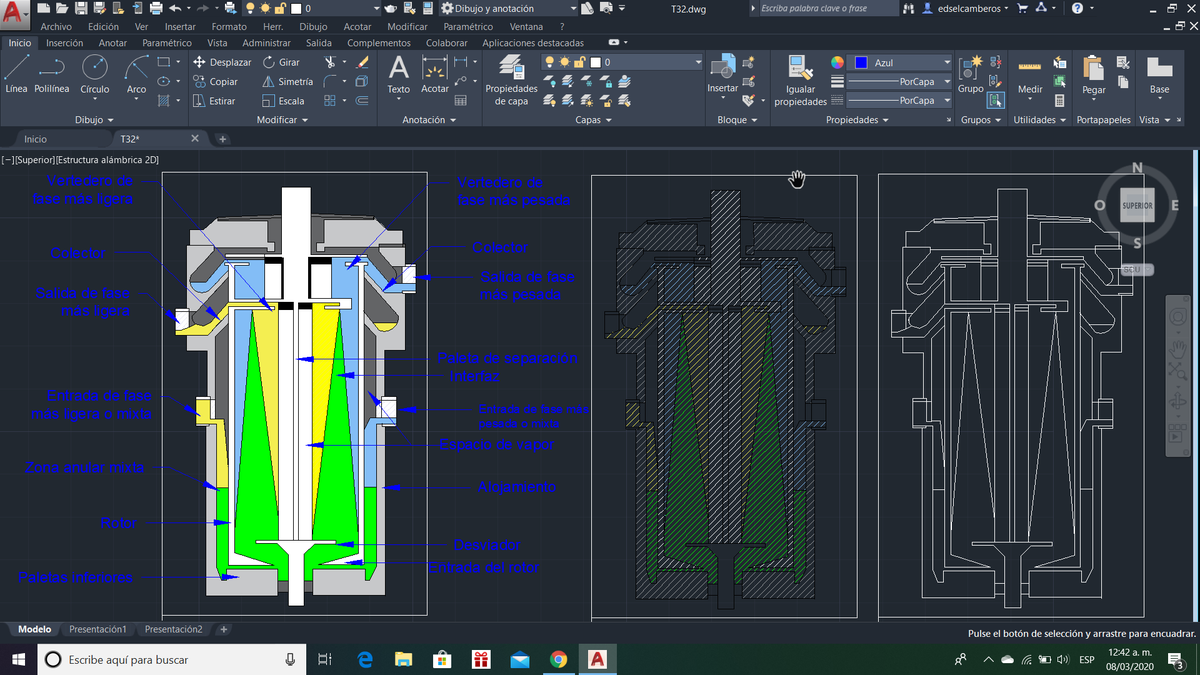The height and width of the screenshot is (675, 1200).
Task: Click the Grupo tool
Action: pyautogui.click(x=970, y=74)
